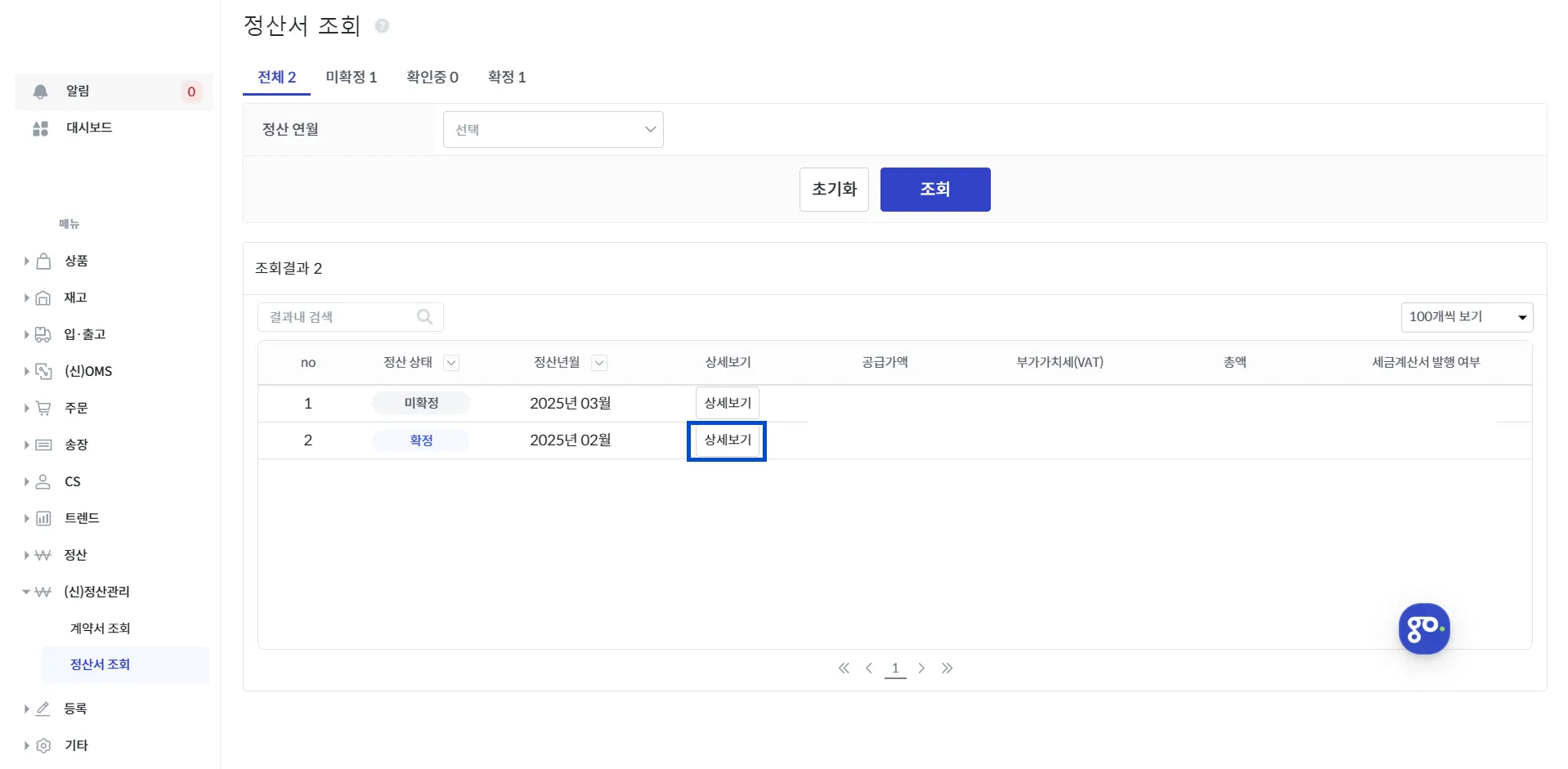Image resolution: width=1568 pixels, height=769 pixels.
Task: Click the CS person icon
Action: point(43,481)
